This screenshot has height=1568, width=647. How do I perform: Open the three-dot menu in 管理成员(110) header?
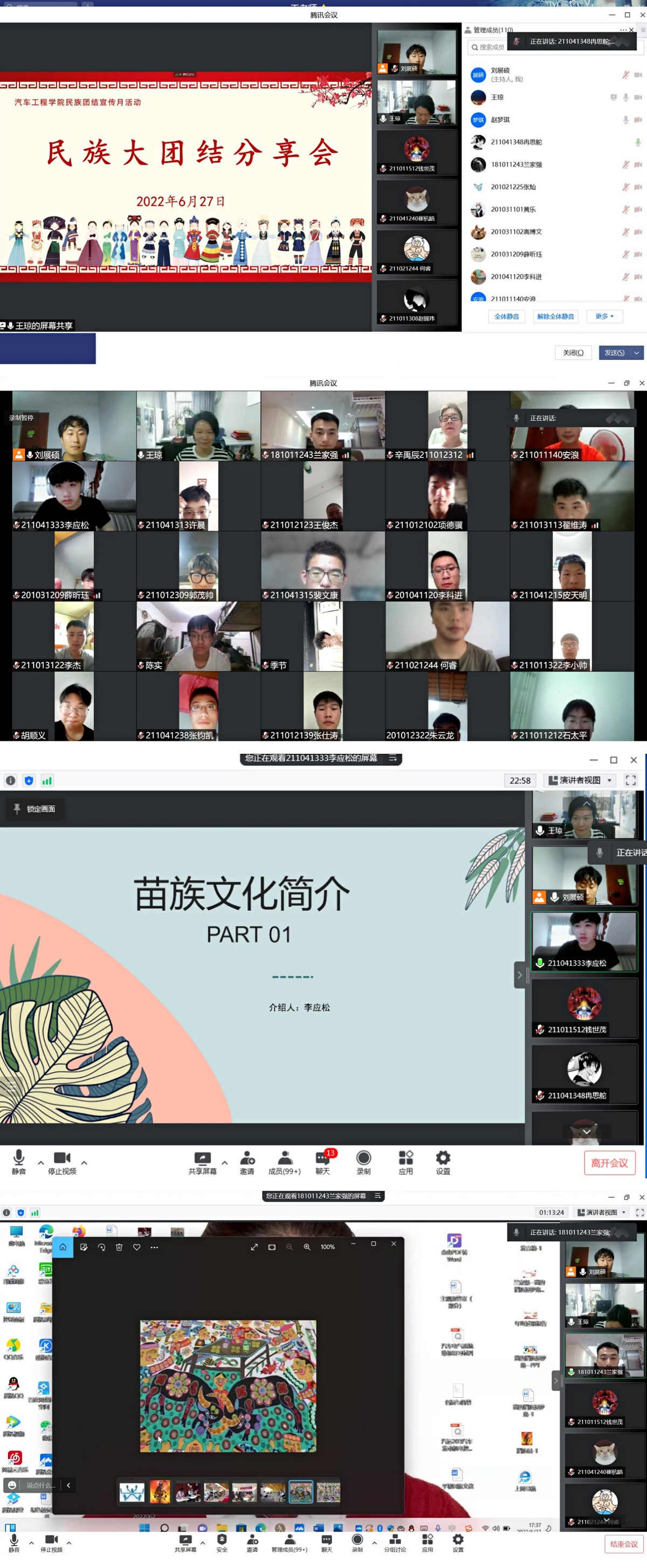(x=623, y=30)
